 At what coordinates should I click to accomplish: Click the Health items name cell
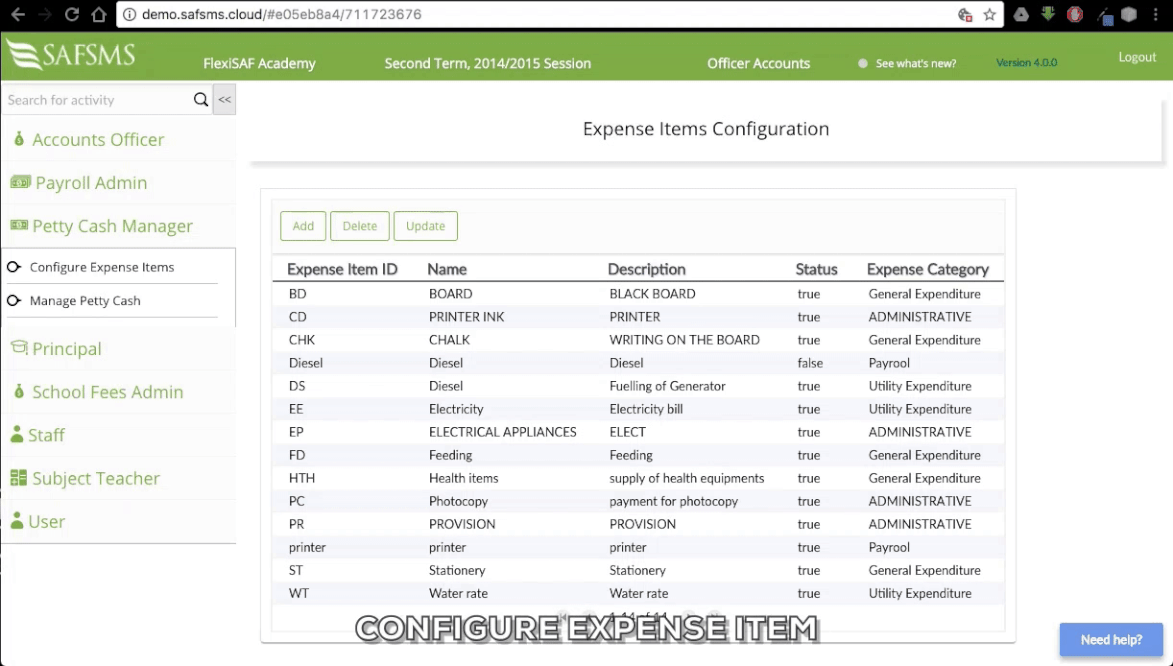464,479
